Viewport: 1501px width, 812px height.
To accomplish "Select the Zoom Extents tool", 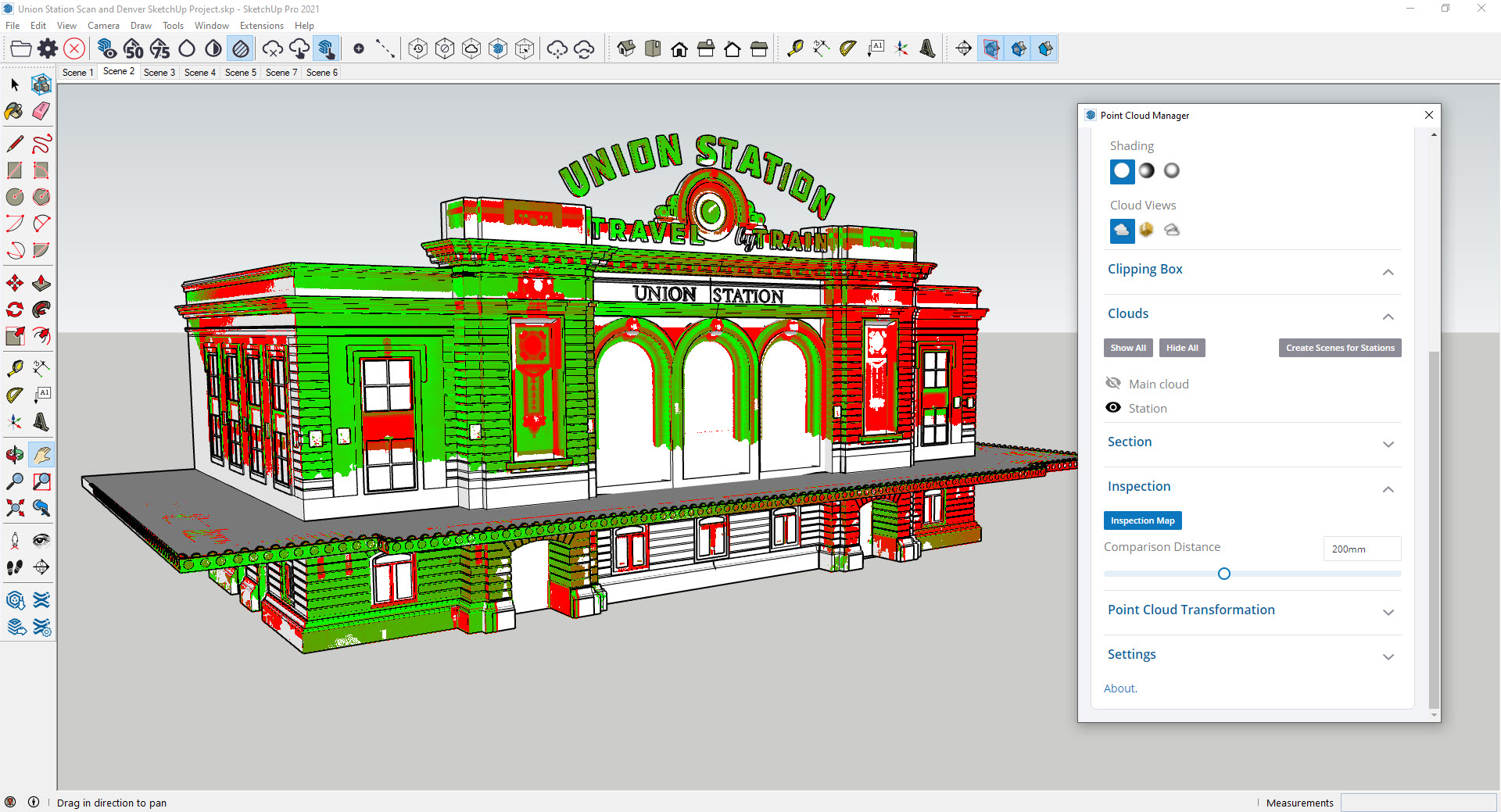I will click(x=15, y=508).
